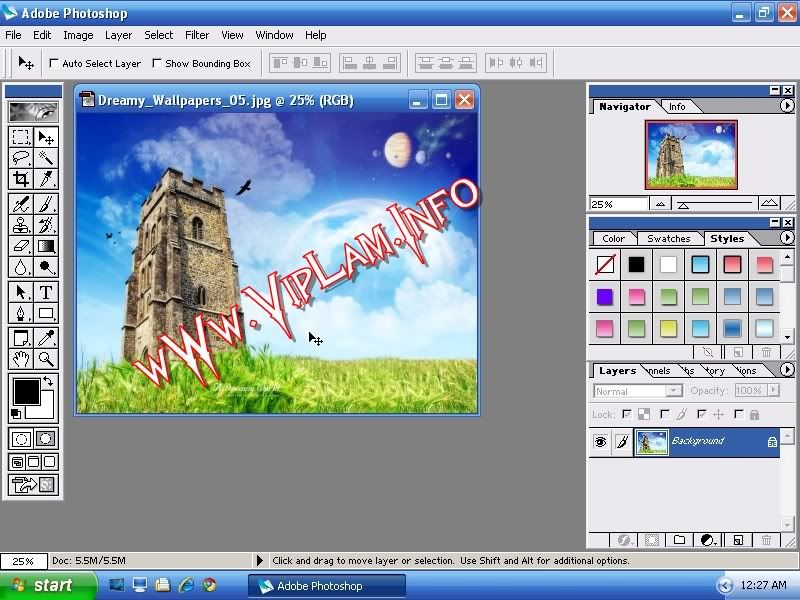Pick the Dodge tool
The image size is (800, 600).
point(46,267)
